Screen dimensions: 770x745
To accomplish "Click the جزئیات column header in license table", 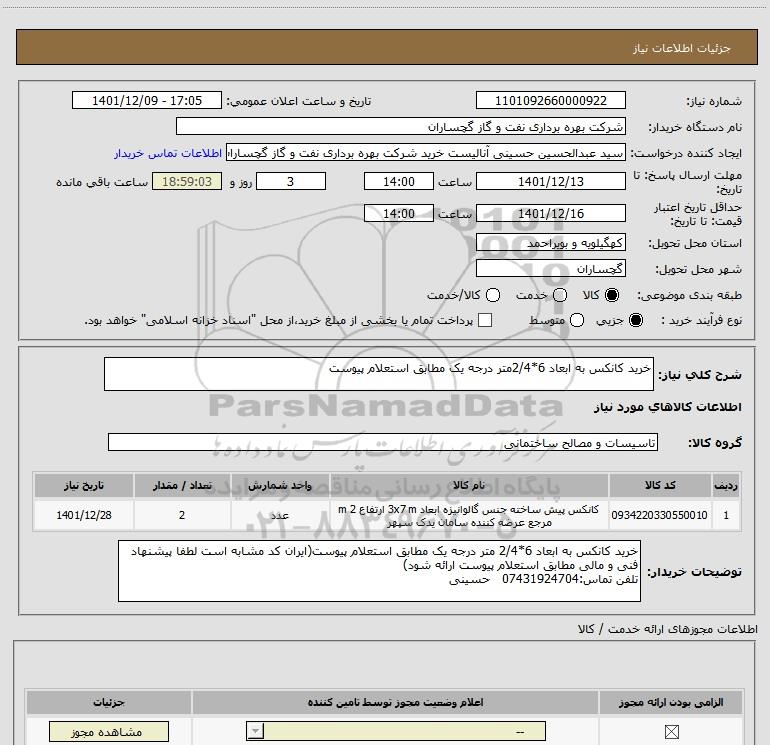I will click(109, 703).
